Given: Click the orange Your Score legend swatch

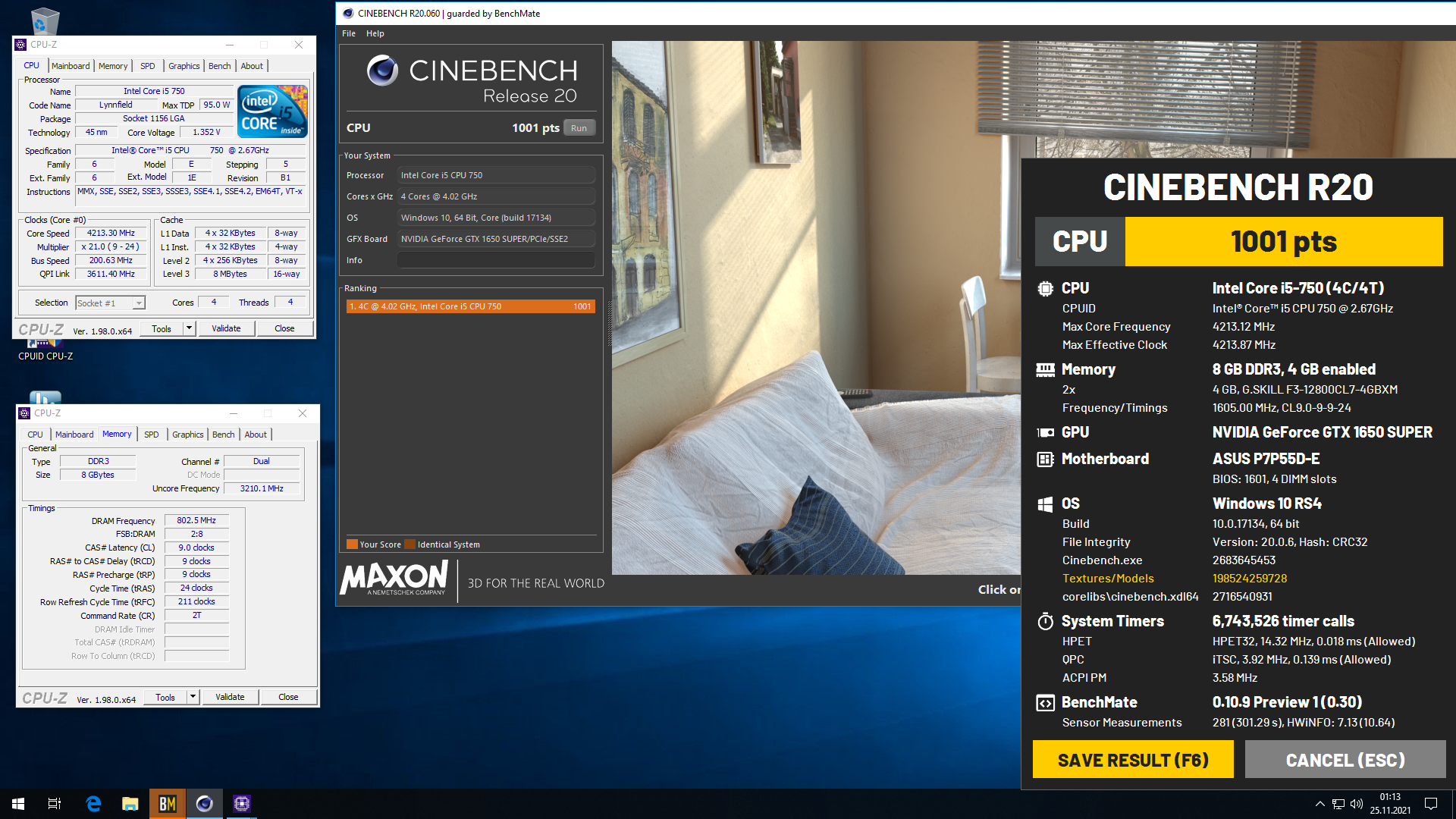Looking at the screenshot, I should coord(352,544).
